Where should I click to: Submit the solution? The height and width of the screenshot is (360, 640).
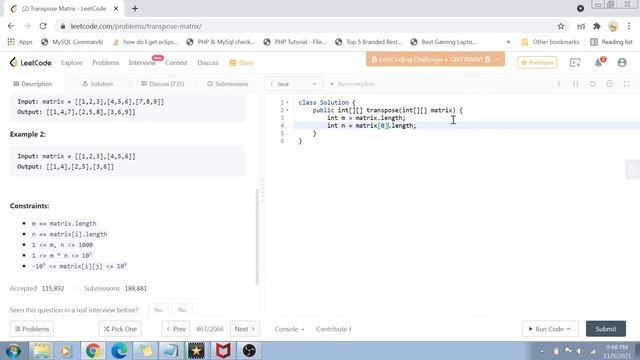pyautogui.click(x=606, y=329)
